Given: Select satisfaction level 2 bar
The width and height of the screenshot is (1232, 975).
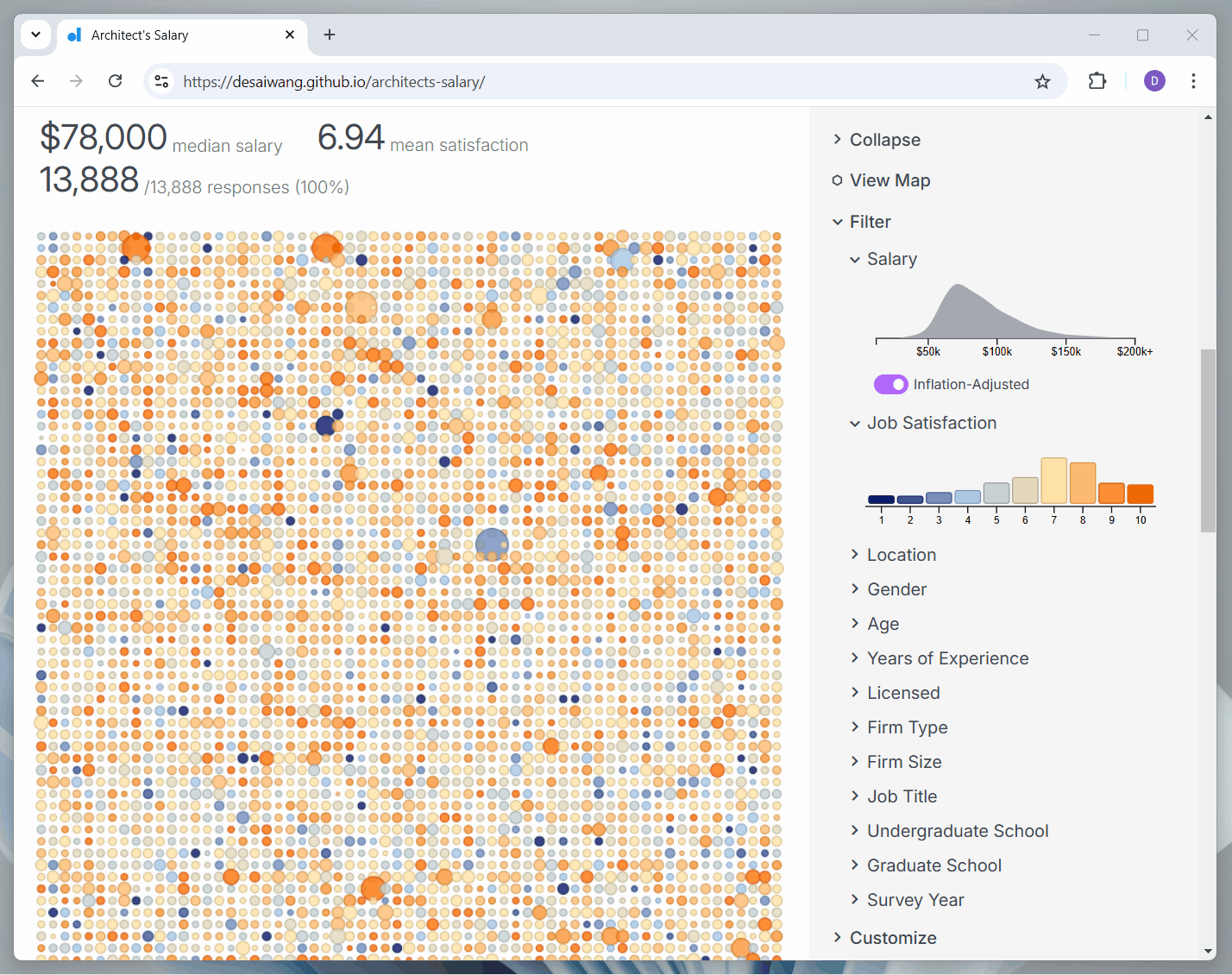Looking at the screenshot, I should 910,500.
